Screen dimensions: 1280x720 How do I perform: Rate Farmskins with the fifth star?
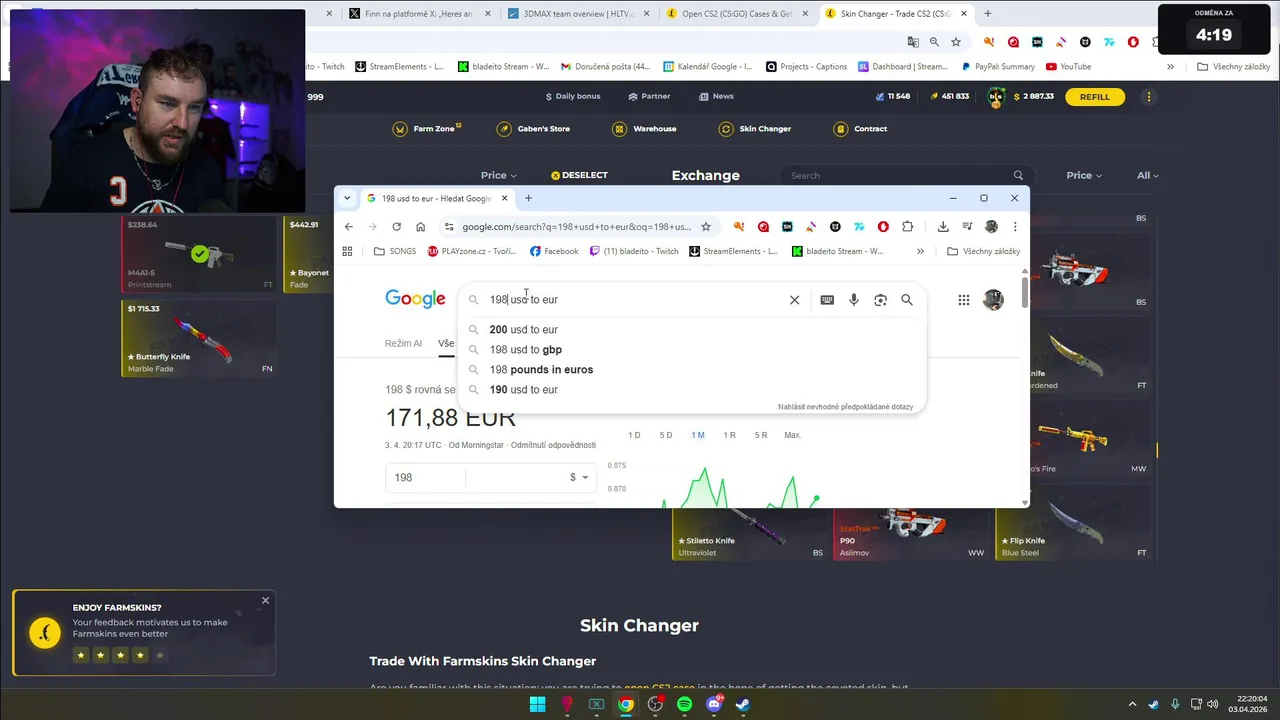(160, 655)
